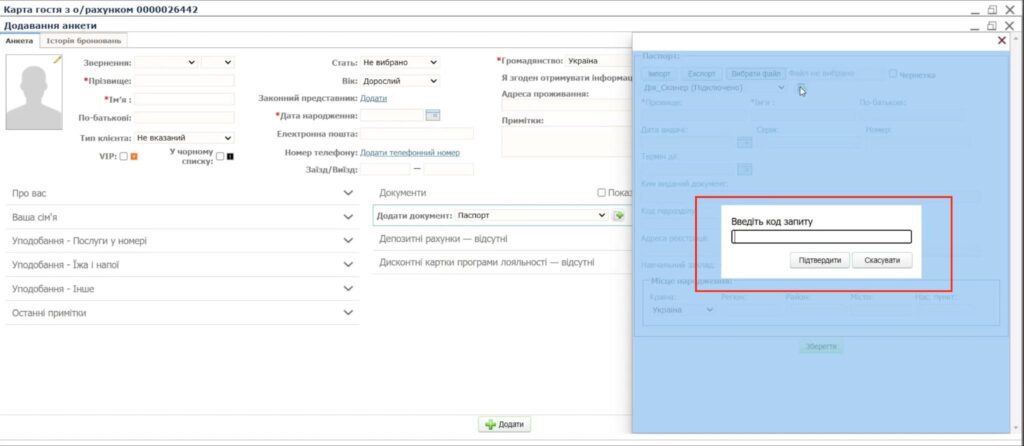Click the Дата народження input field
This screenshot has height=446, width=1024.
pos(392,116)
